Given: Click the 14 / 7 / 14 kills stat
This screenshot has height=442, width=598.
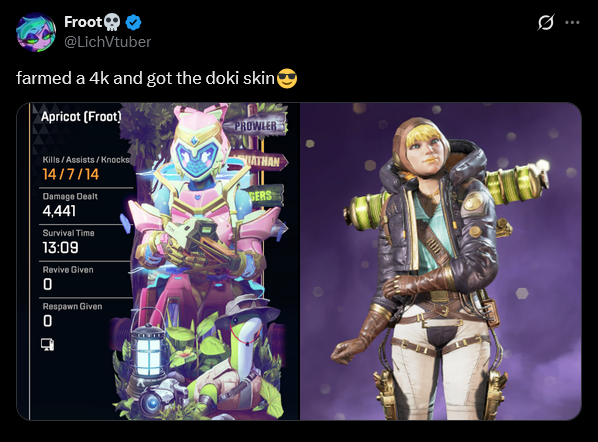Looking at the screenshot, I should tap(71, 174).
